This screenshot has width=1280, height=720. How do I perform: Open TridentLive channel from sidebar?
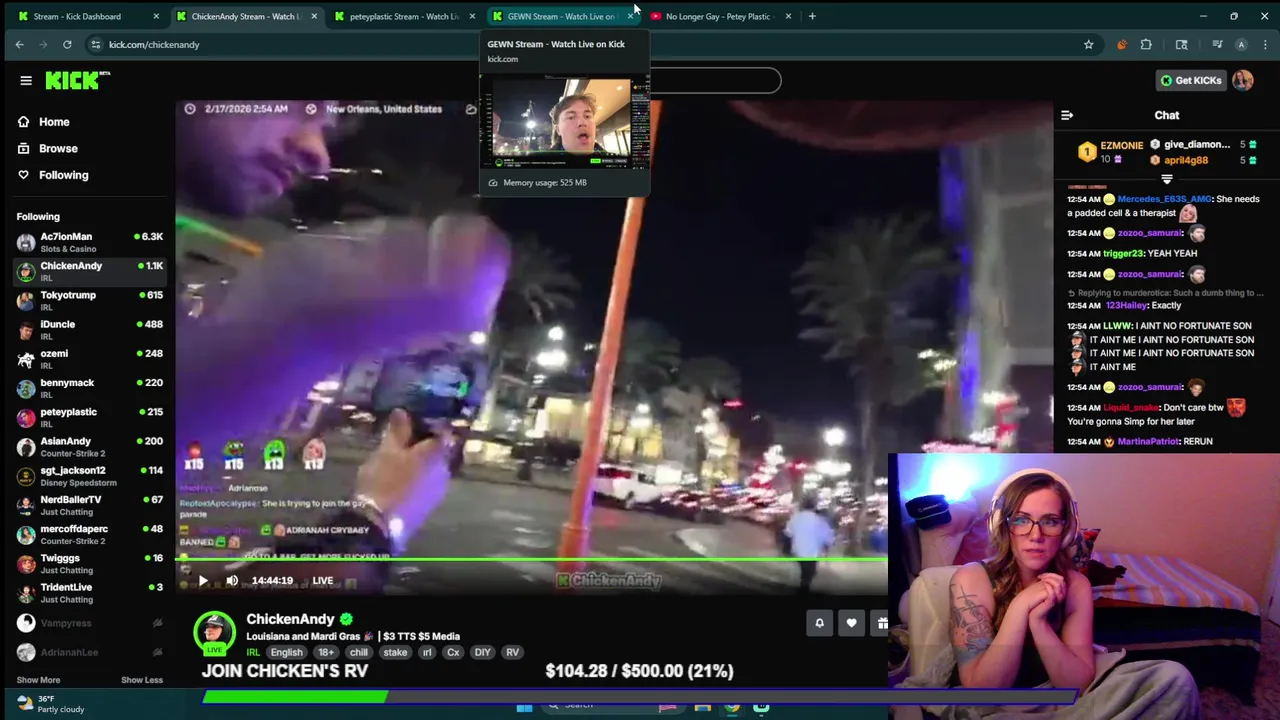(x=89, y=592)
